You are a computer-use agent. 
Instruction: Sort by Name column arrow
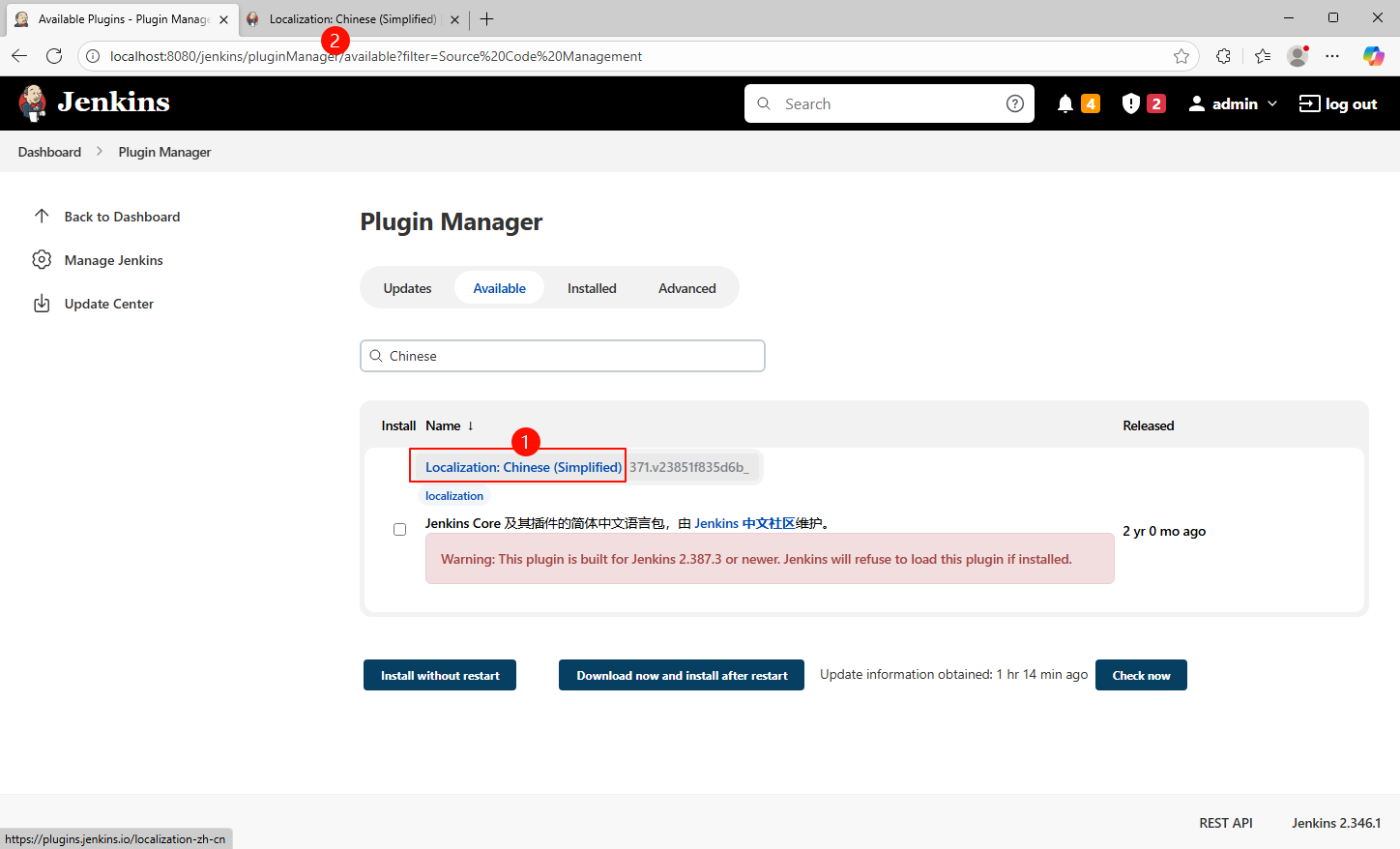[470, 425]
